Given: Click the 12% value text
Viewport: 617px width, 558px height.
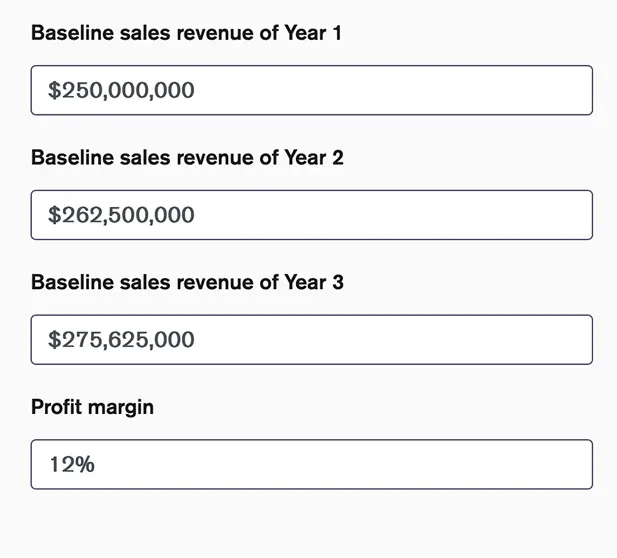Looking at the screenshot, I should click(x=72, y=464).
